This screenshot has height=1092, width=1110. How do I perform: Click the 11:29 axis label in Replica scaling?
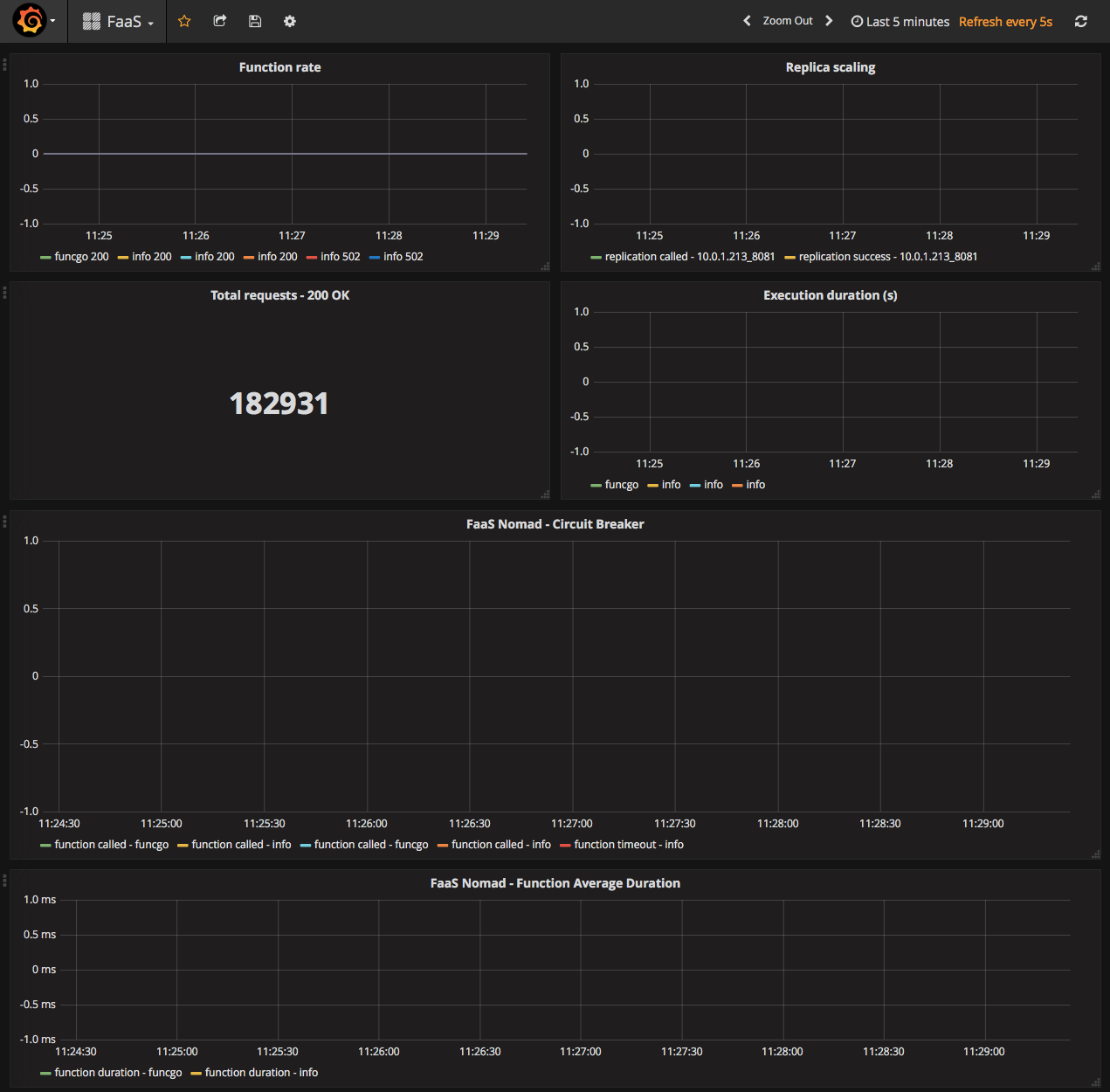(x=1037, y=236)
